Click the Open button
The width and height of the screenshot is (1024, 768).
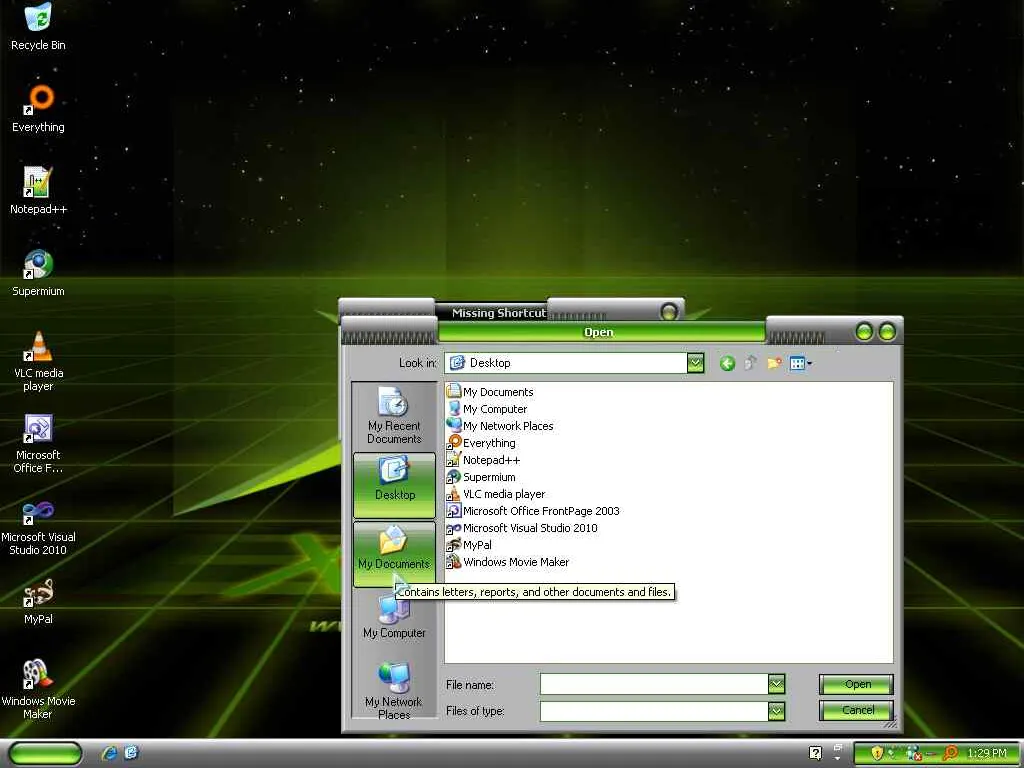click(856, 684)
